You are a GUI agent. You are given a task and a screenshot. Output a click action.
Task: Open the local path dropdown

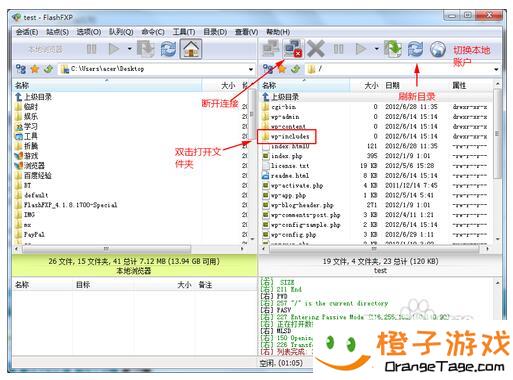pyautogui.click(x=251, y=69)
